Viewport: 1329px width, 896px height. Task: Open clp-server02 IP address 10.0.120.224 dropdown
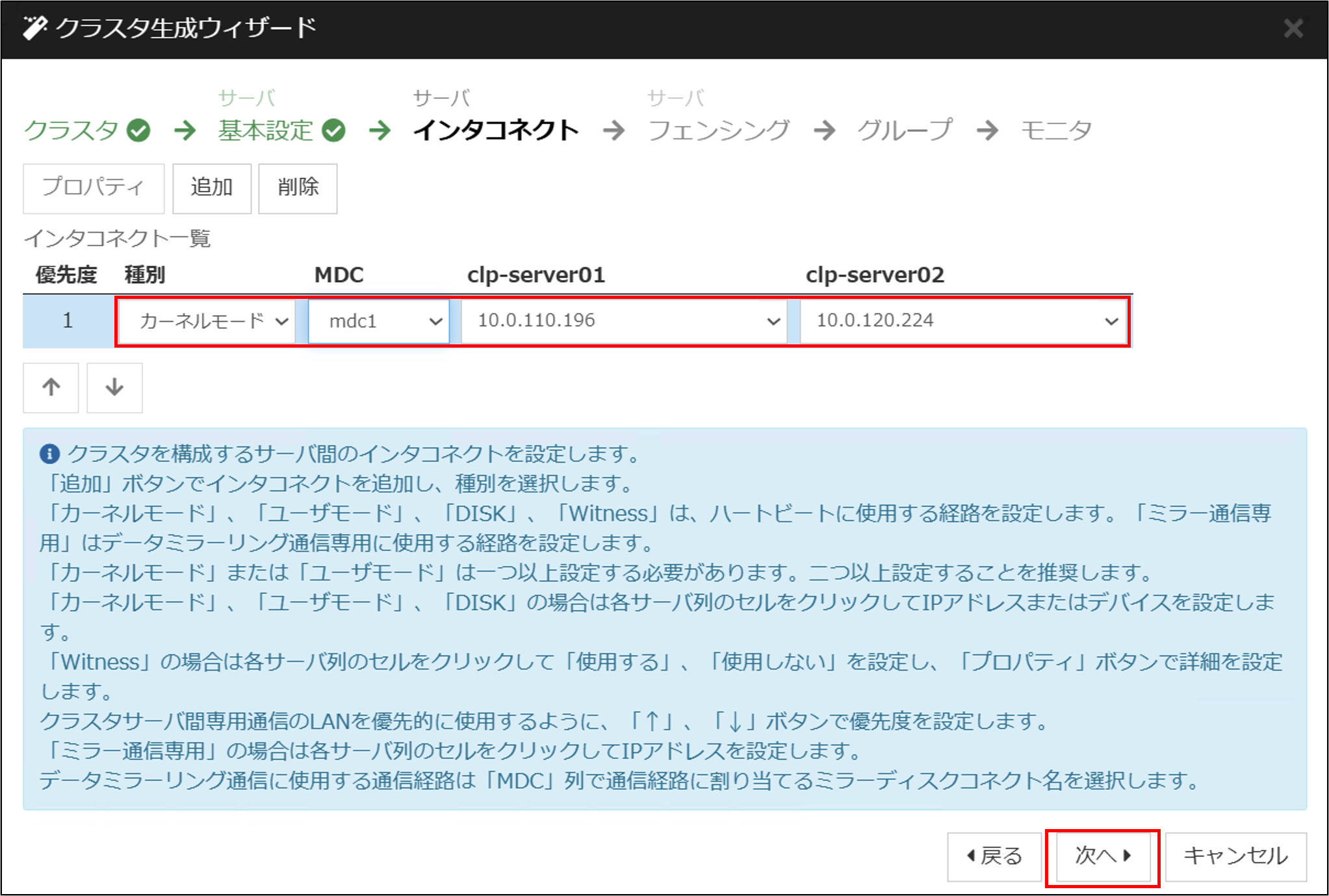coord(963,321)
